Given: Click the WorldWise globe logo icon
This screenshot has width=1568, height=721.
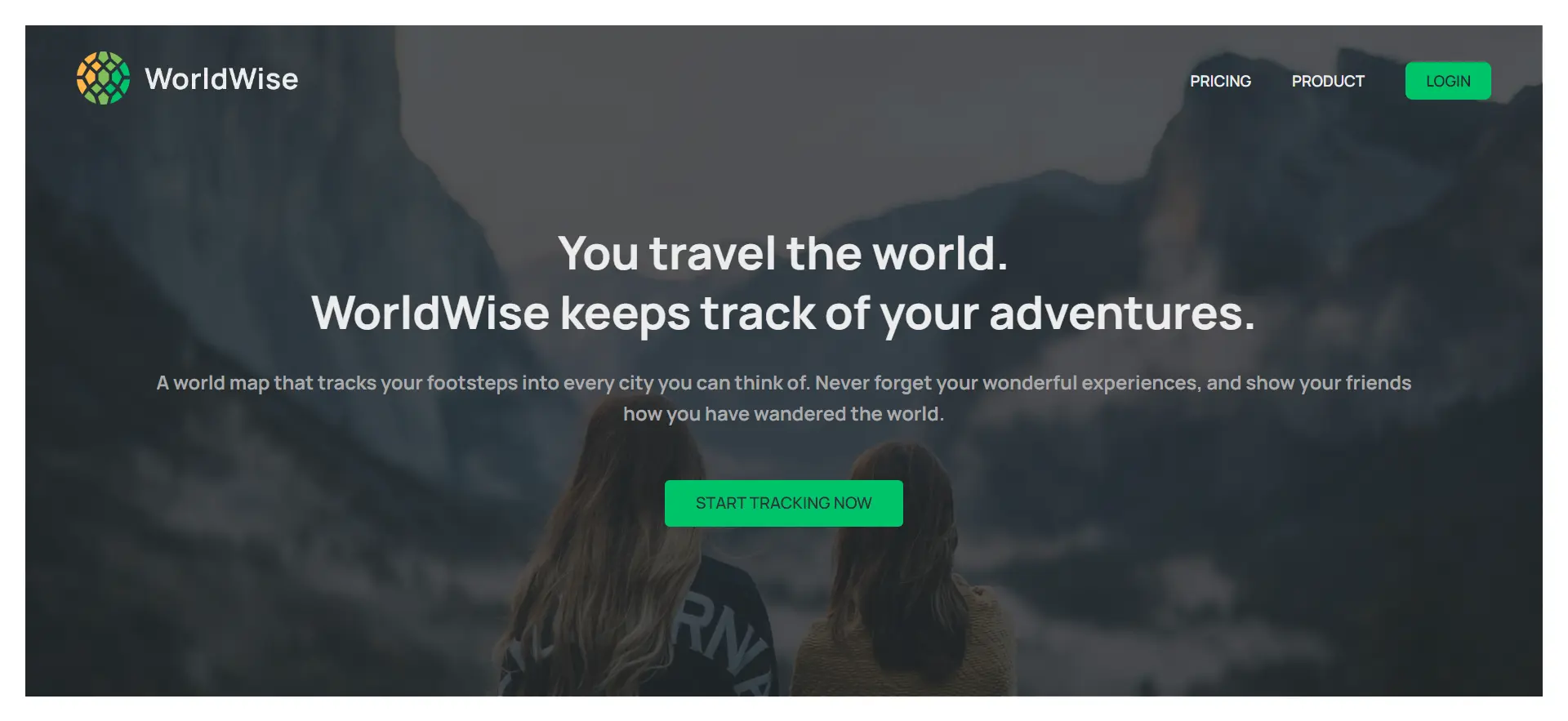Looking at the screenshot, I should click(103, 78).
